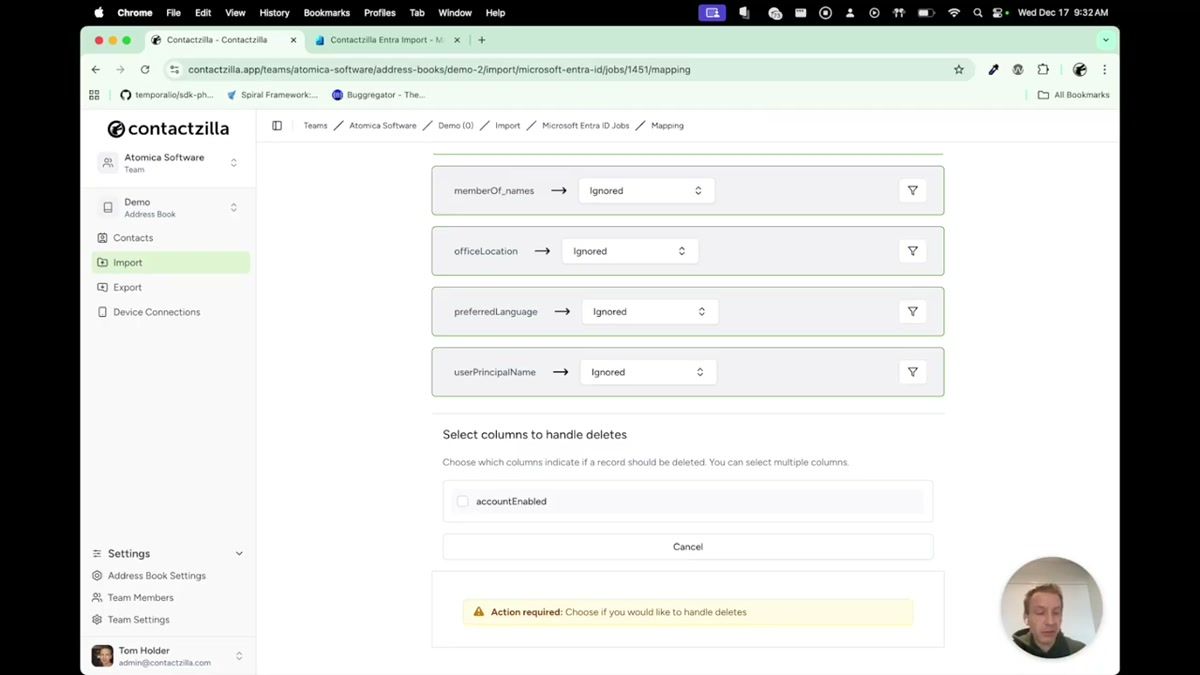The image size is (1200, 675).
Task: Toggle the sidebar panel icon near the breadcrumbs
Action: (x=277, y=125)
